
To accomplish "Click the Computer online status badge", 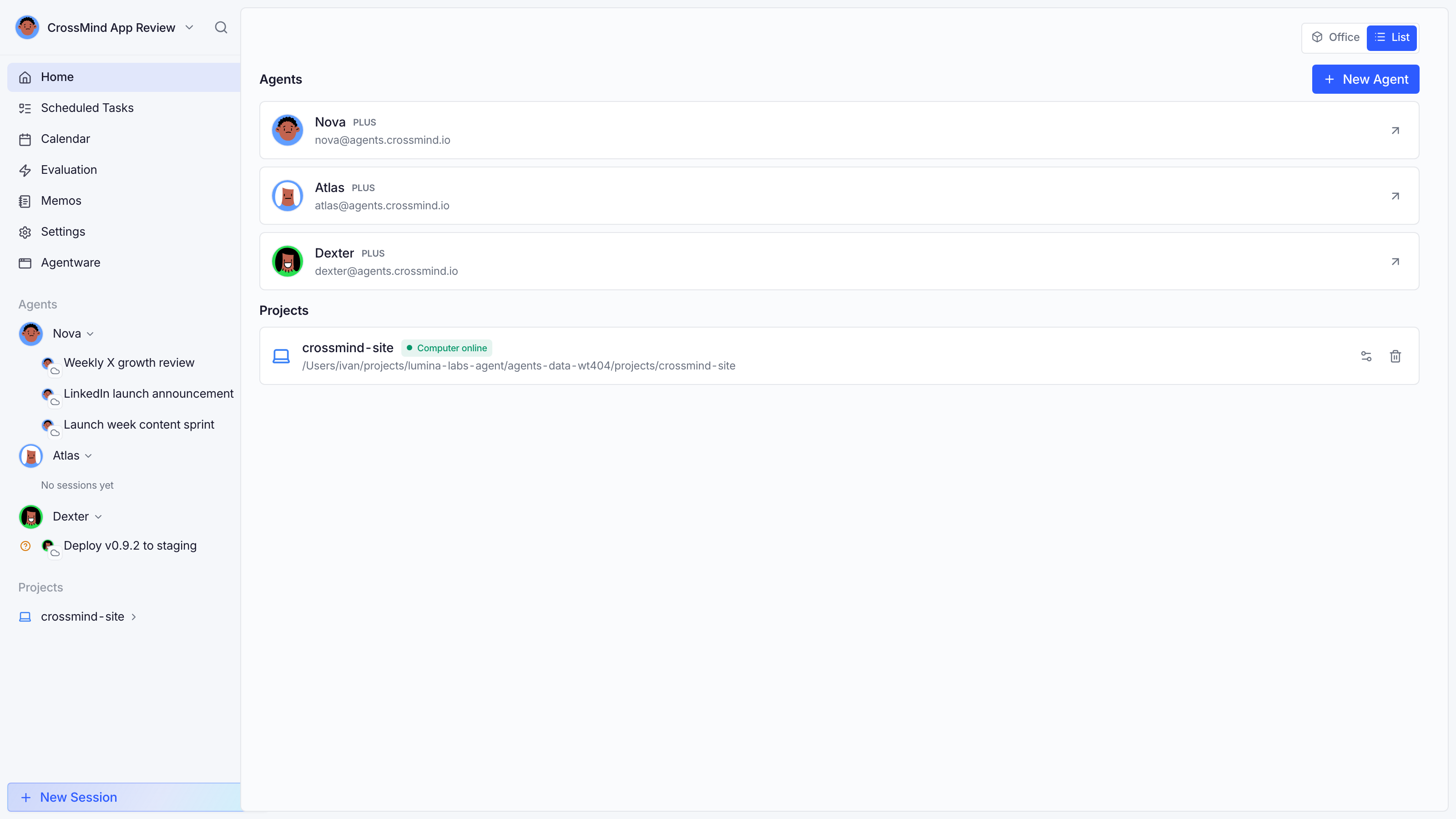I will [x=446, y=348].
